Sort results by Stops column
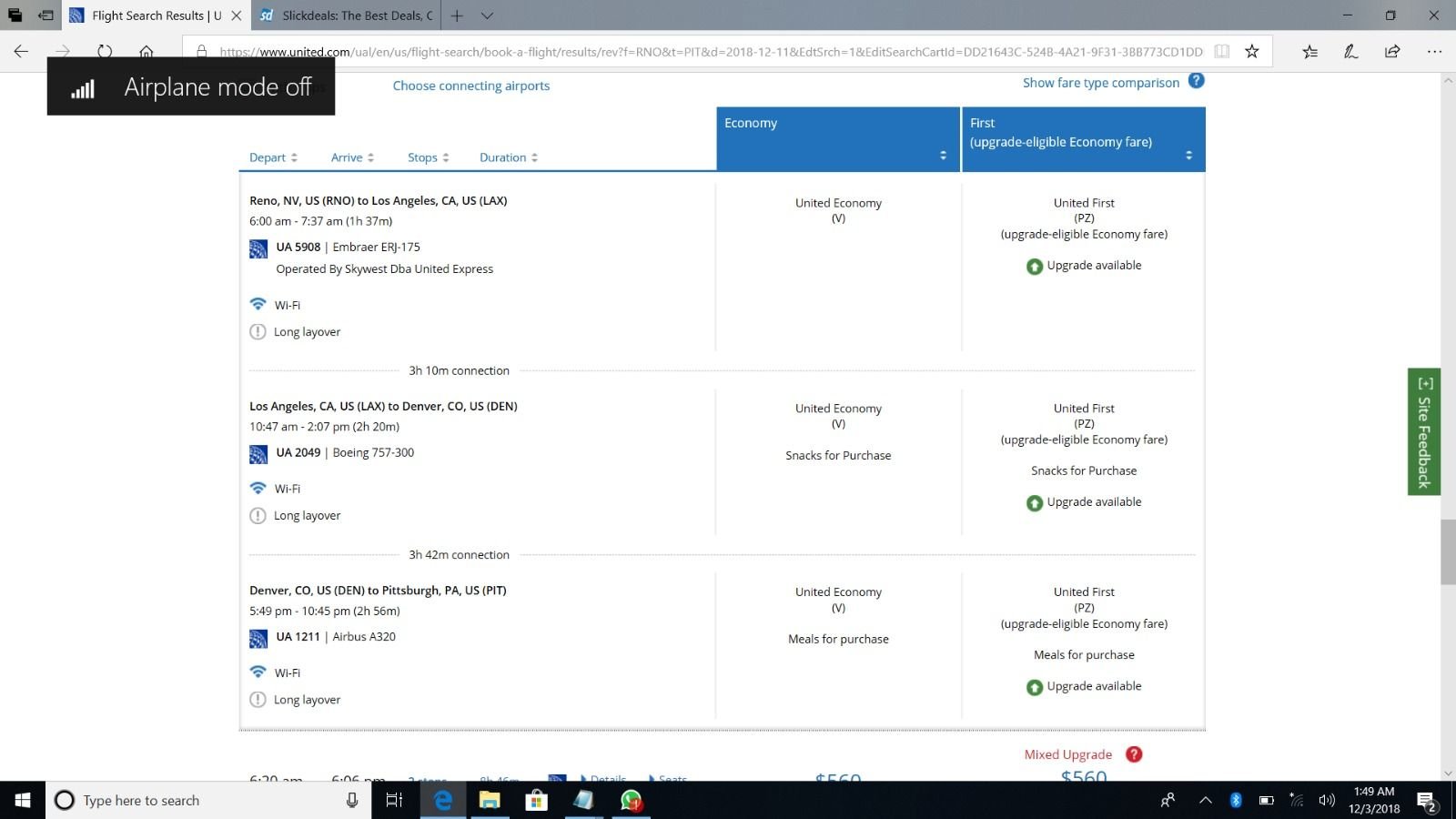 (x=428, y=157)
